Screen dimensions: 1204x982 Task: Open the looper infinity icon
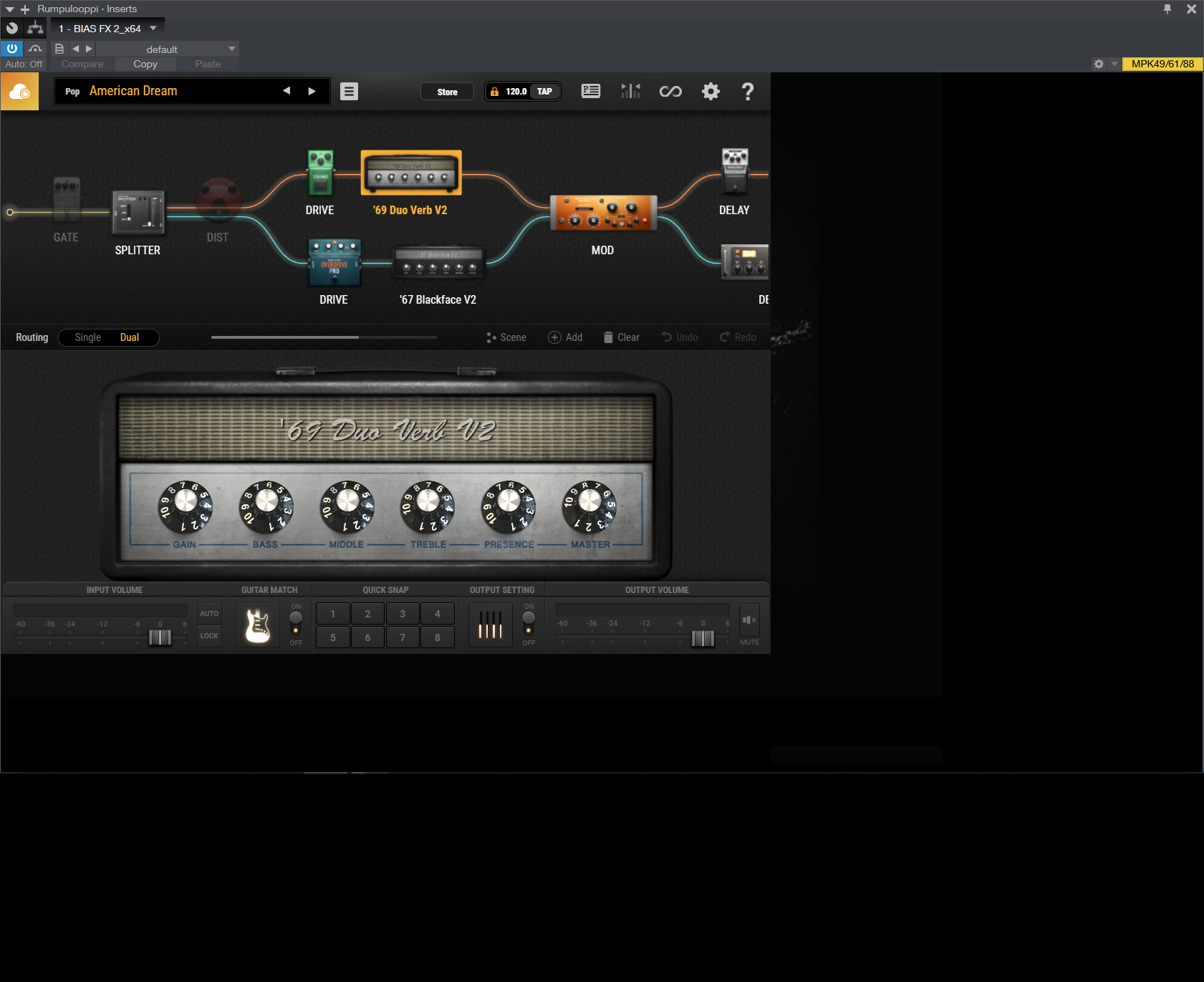point(670,92)
